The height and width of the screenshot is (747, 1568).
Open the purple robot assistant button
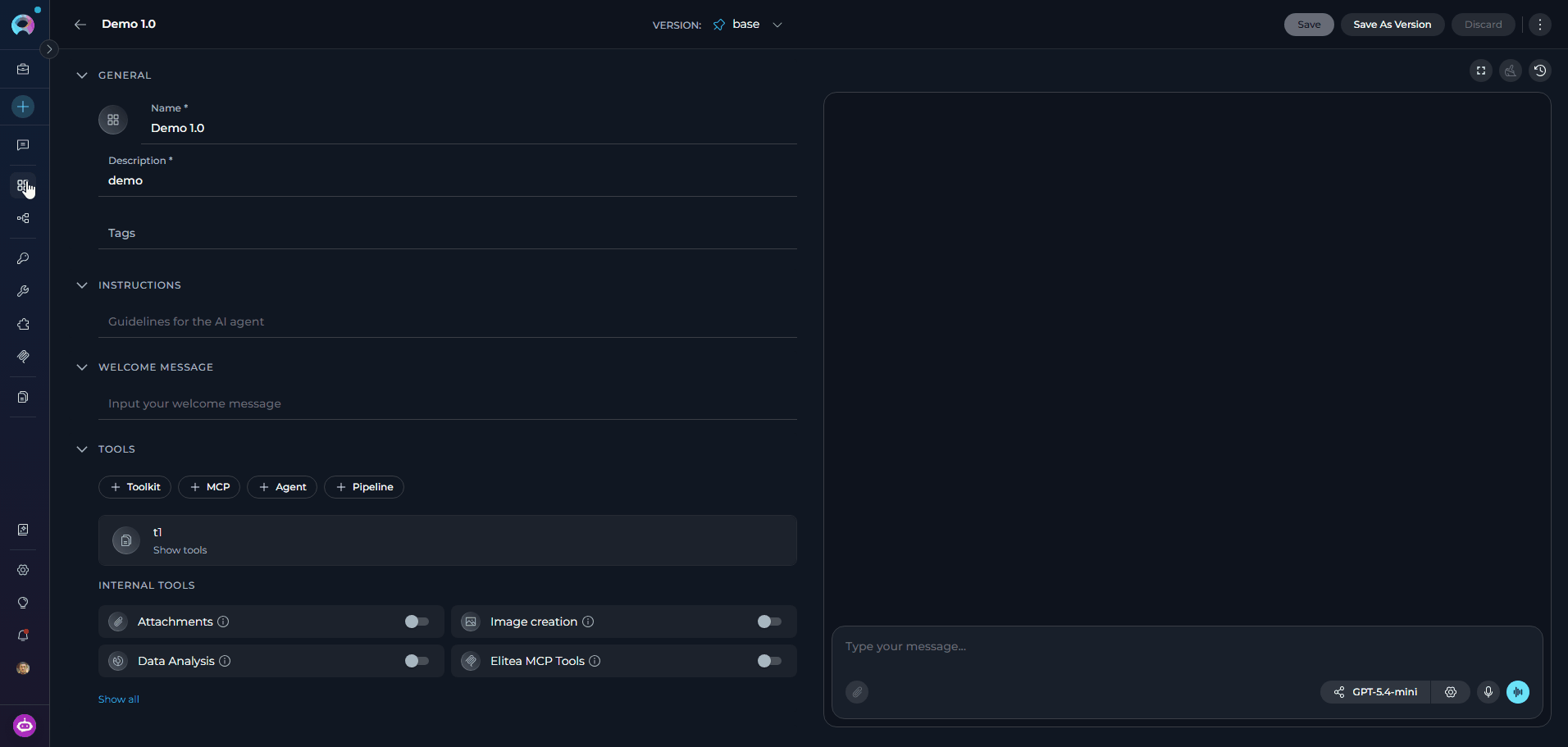pyautogui.click(x=25, y=726)
